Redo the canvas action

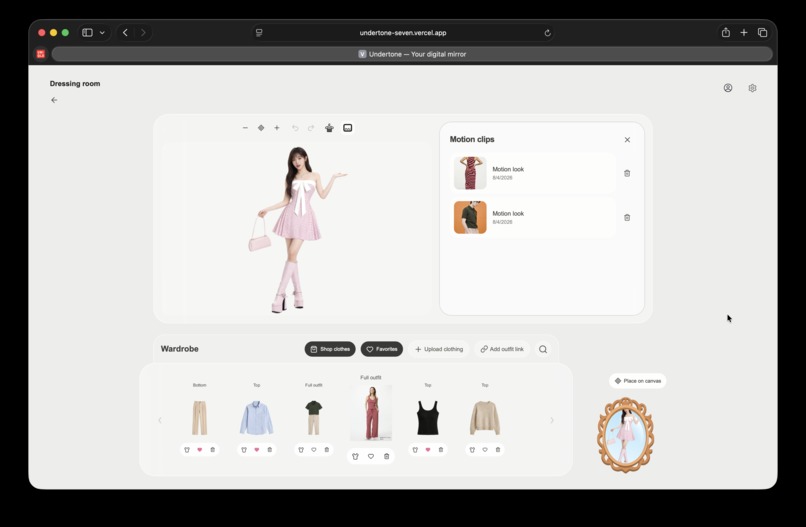tap(310, 128)
